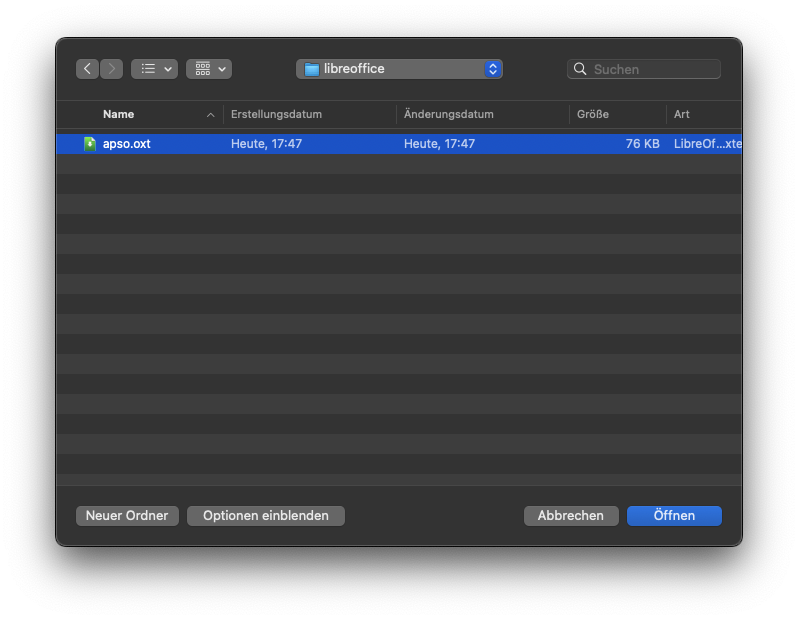
Task: Create a folder with Neuer Ordner
Action: [x=127, y=516]
